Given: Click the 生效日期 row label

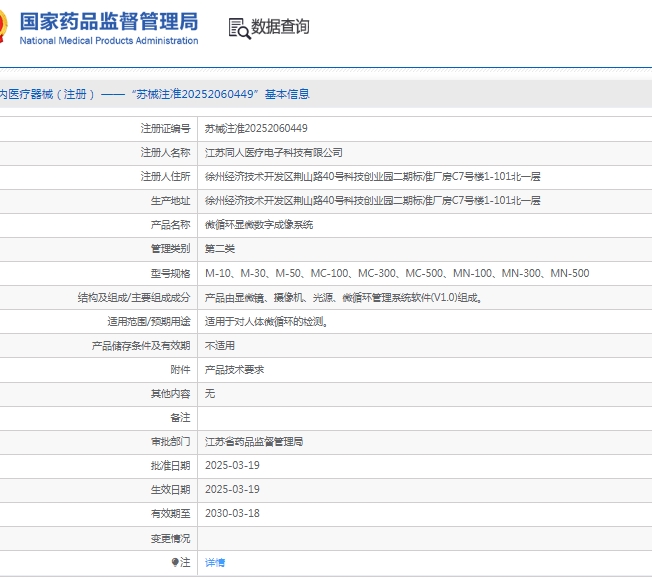Looking at the screenshot, I should tap(170, 490).
